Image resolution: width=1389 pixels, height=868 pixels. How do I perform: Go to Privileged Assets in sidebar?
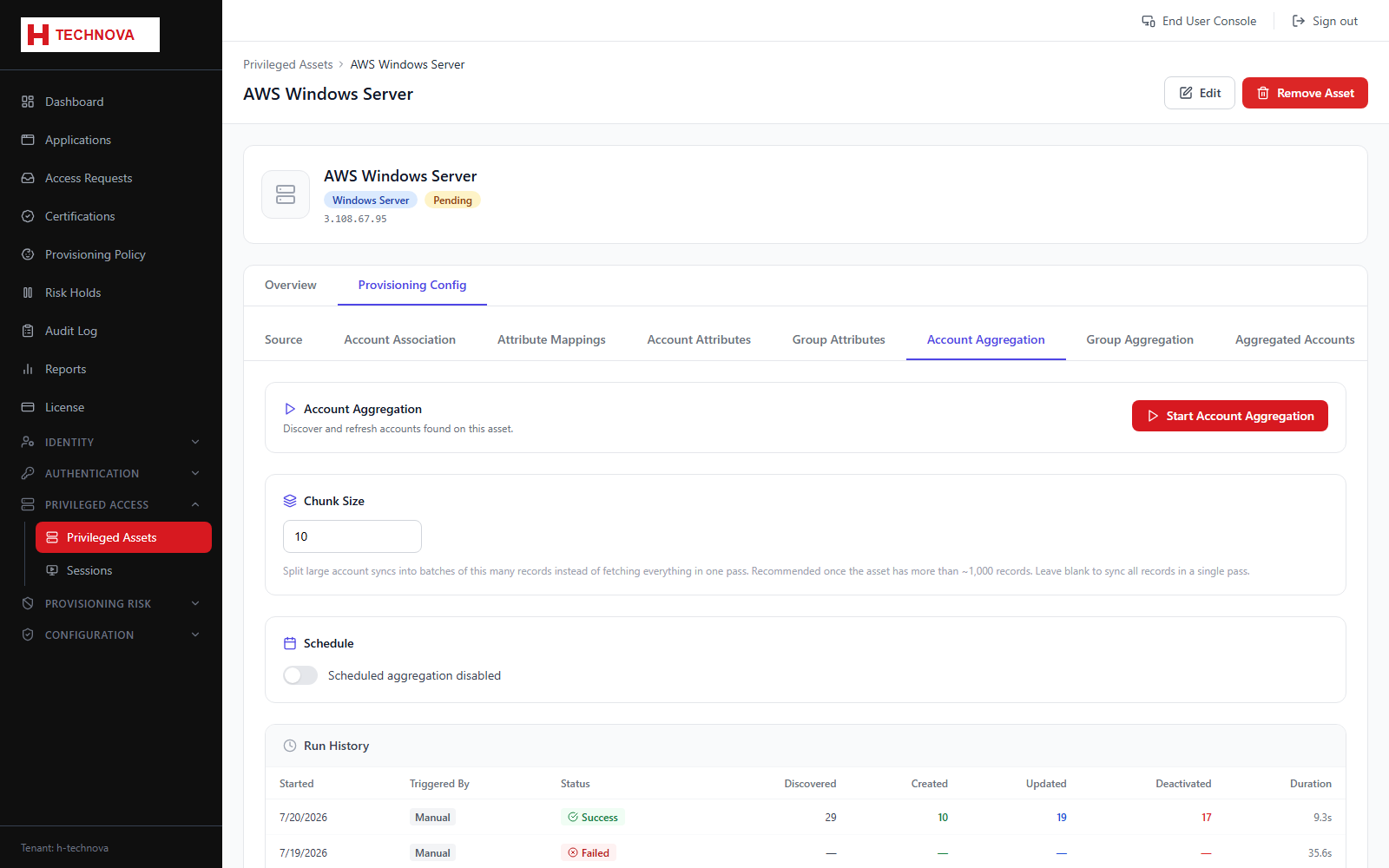(x=123, y=537)
